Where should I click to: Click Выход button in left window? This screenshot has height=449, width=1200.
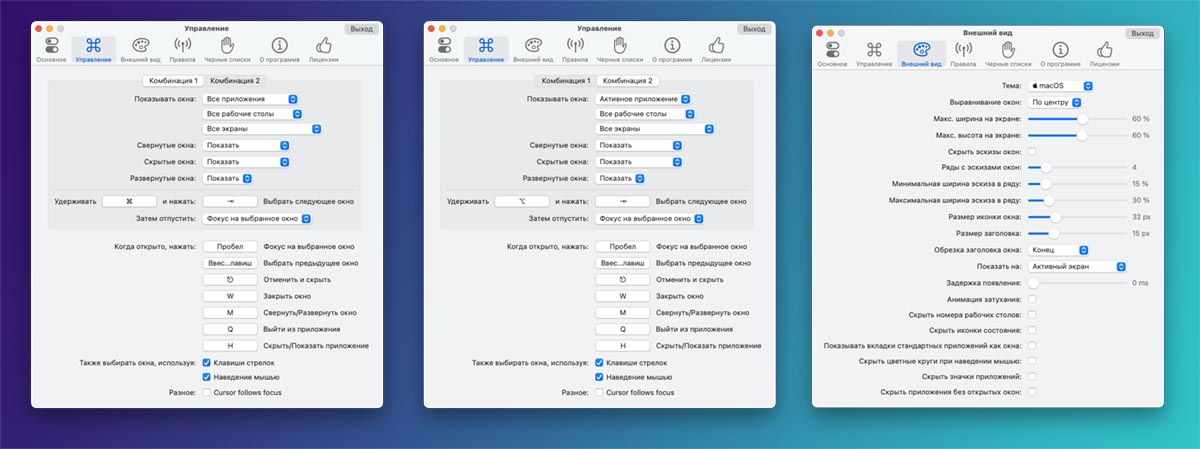click(x=362, y=30)
